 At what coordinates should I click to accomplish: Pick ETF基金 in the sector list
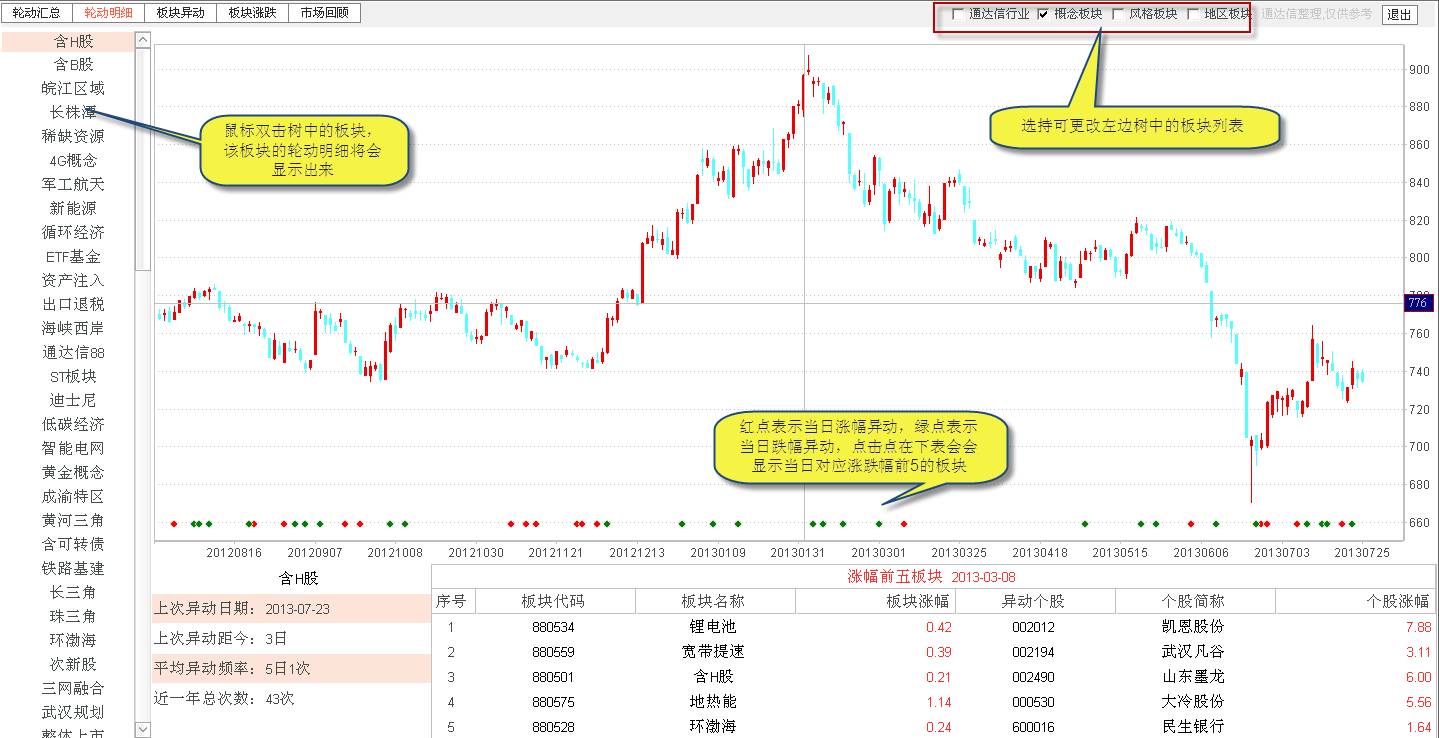tap(73, 256)
